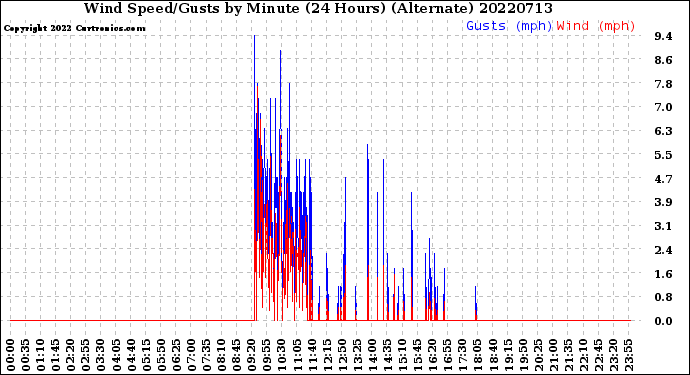
Task: Click the 13:25 time axis label
Action: 357,355
